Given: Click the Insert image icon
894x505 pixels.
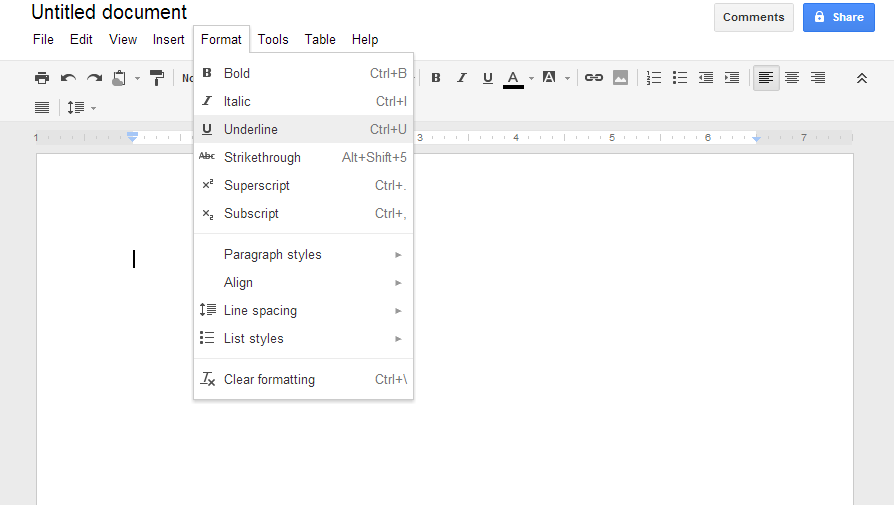Looking at the screenshot, I should tap(620, 78).
